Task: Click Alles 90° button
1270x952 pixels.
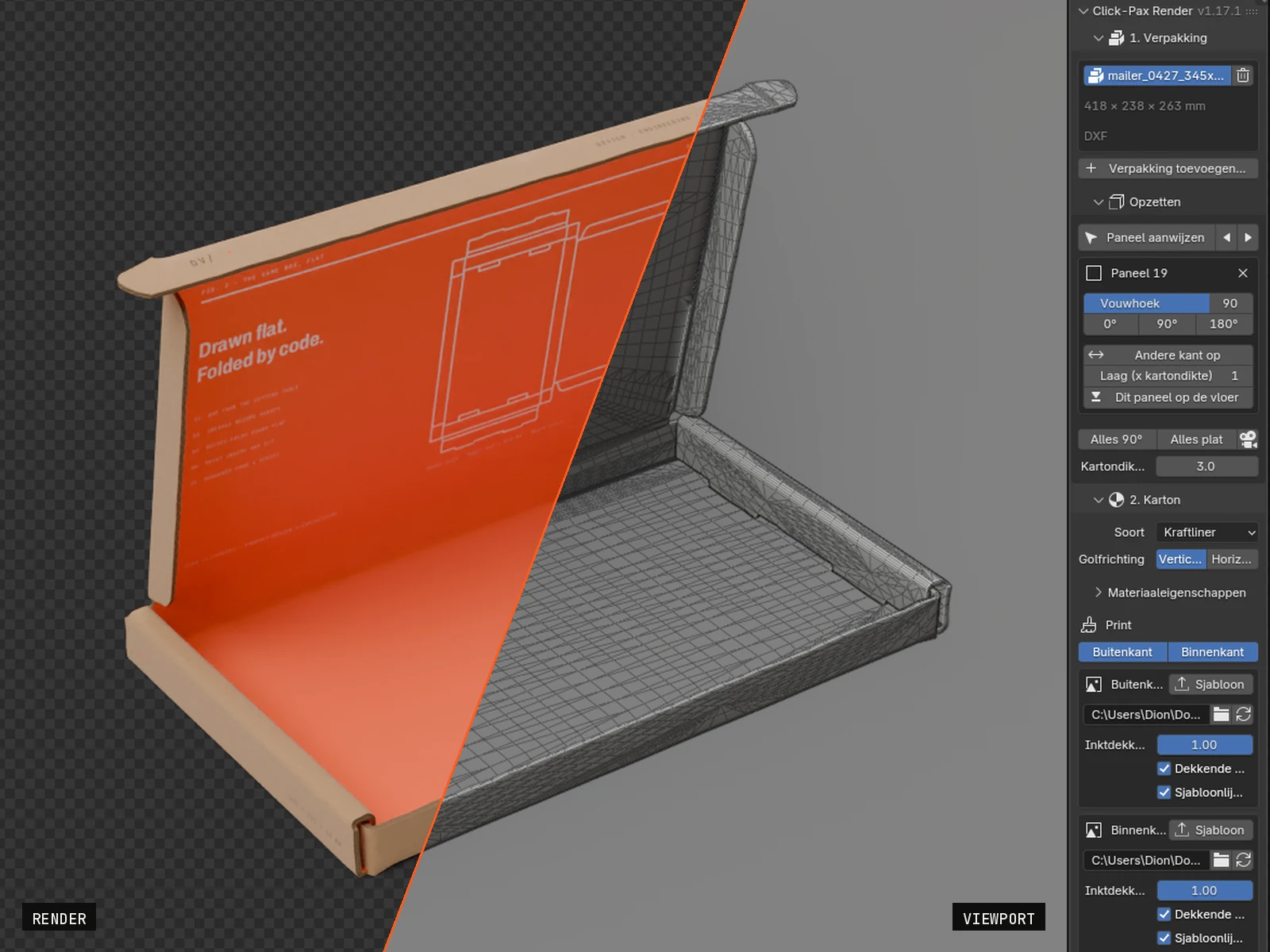Action: tap(1116, 440)
